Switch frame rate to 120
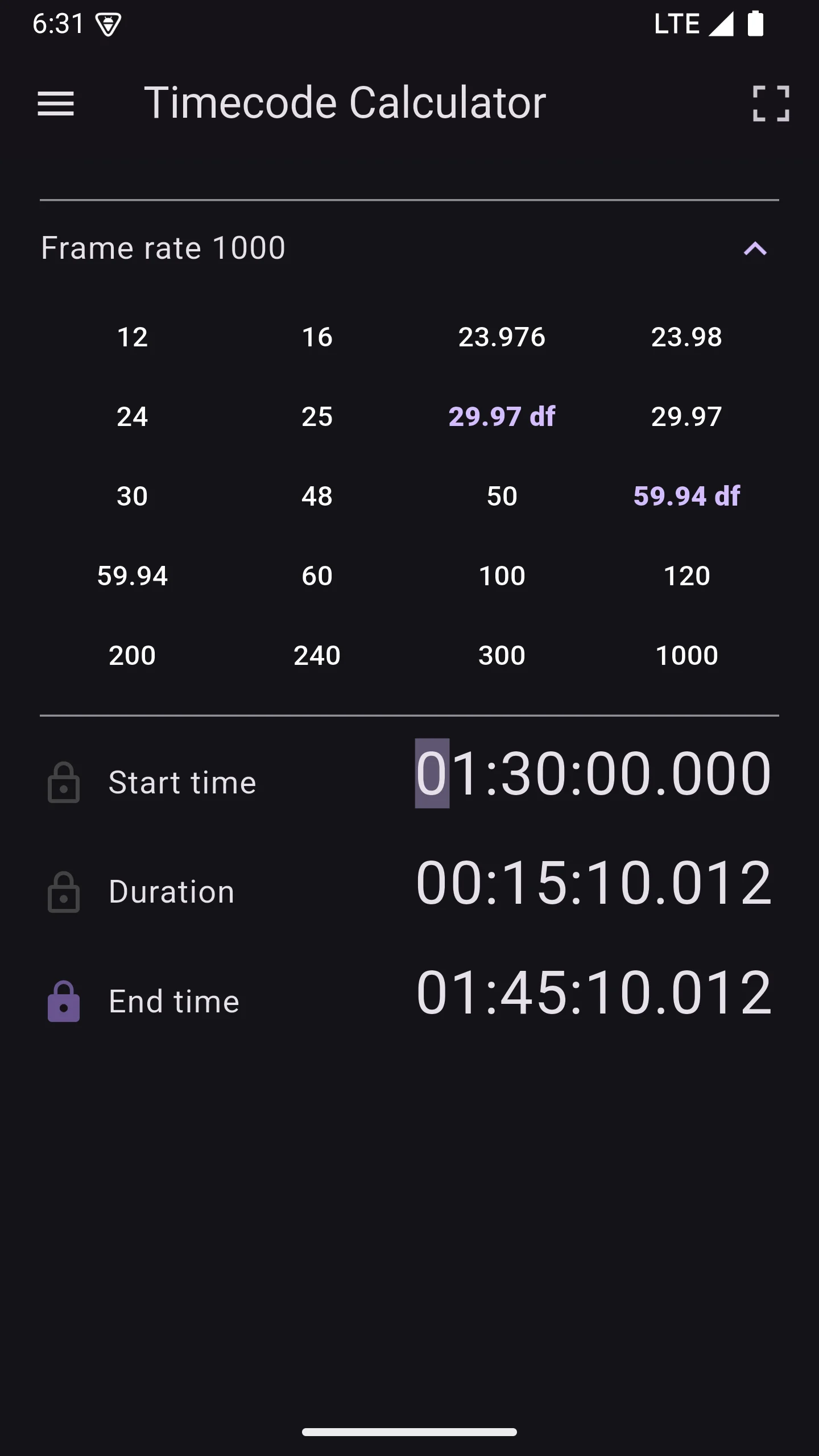 [x=686, y=576]
